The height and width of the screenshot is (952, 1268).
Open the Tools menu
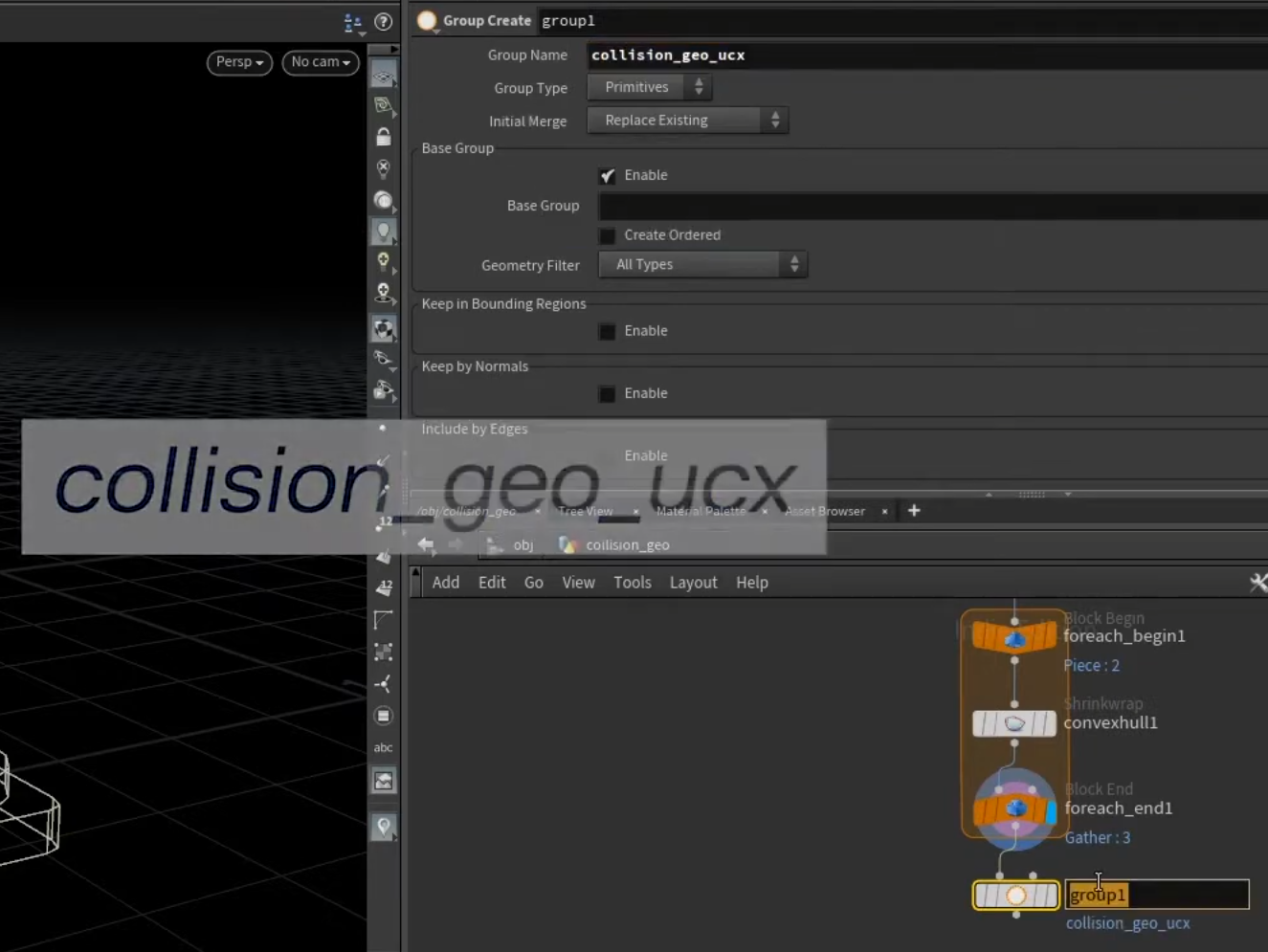coord(633,583)
